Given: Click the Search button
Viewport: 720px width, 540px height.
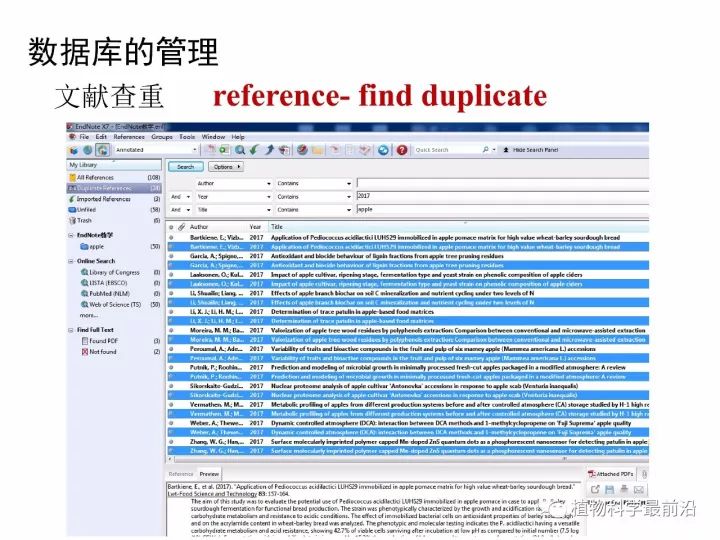Looking at the screenshot, I should 186,167.
